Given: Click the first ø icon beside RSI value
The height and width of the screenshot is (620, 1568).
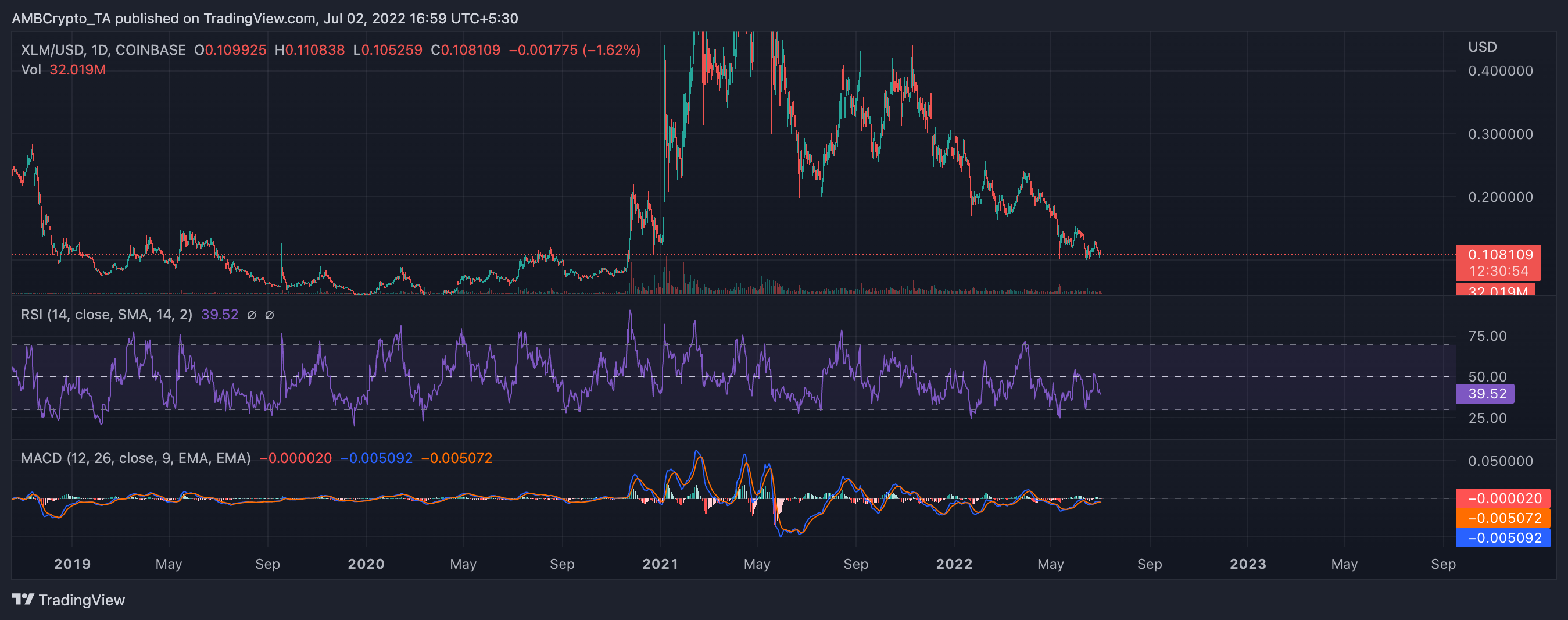Looking at the screenshot, I should tap(253, 315).
